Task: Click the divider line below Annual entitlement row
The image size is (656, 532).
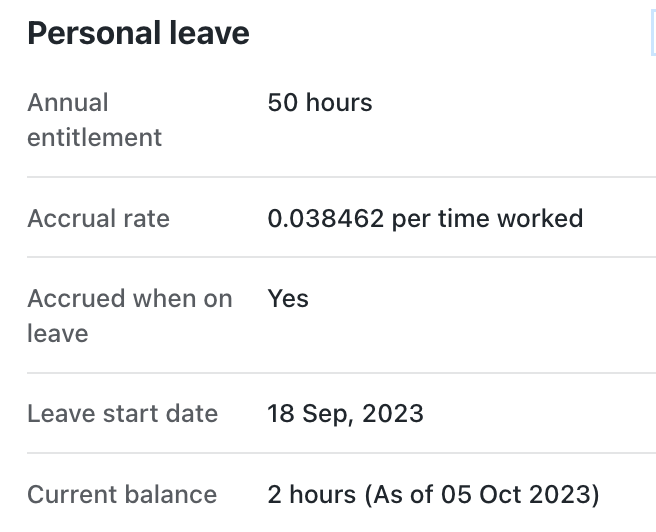Action: point(341,177)
